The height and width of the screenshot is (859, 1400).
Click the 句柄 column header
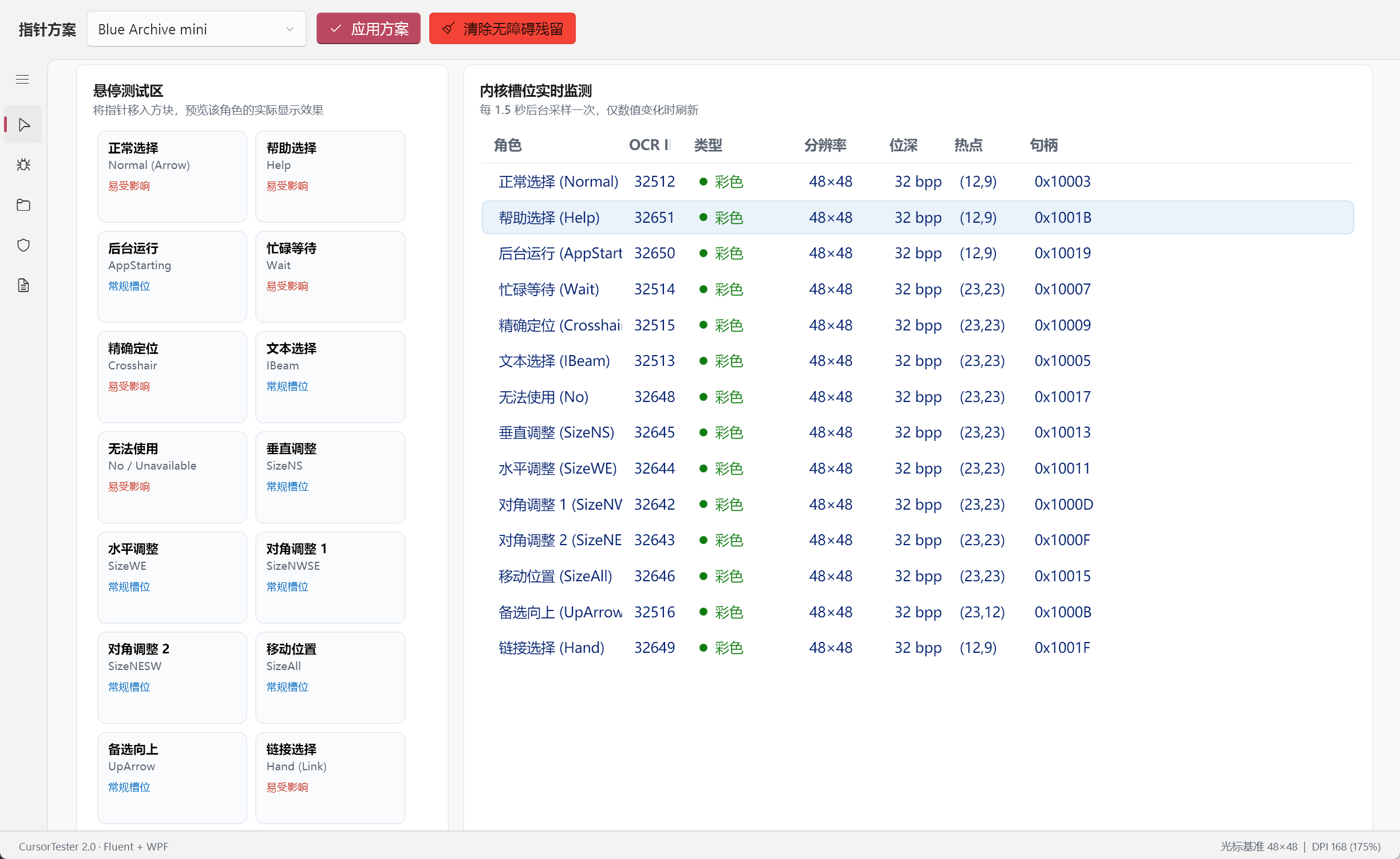pyautogui.click(x=1043, y=145)
